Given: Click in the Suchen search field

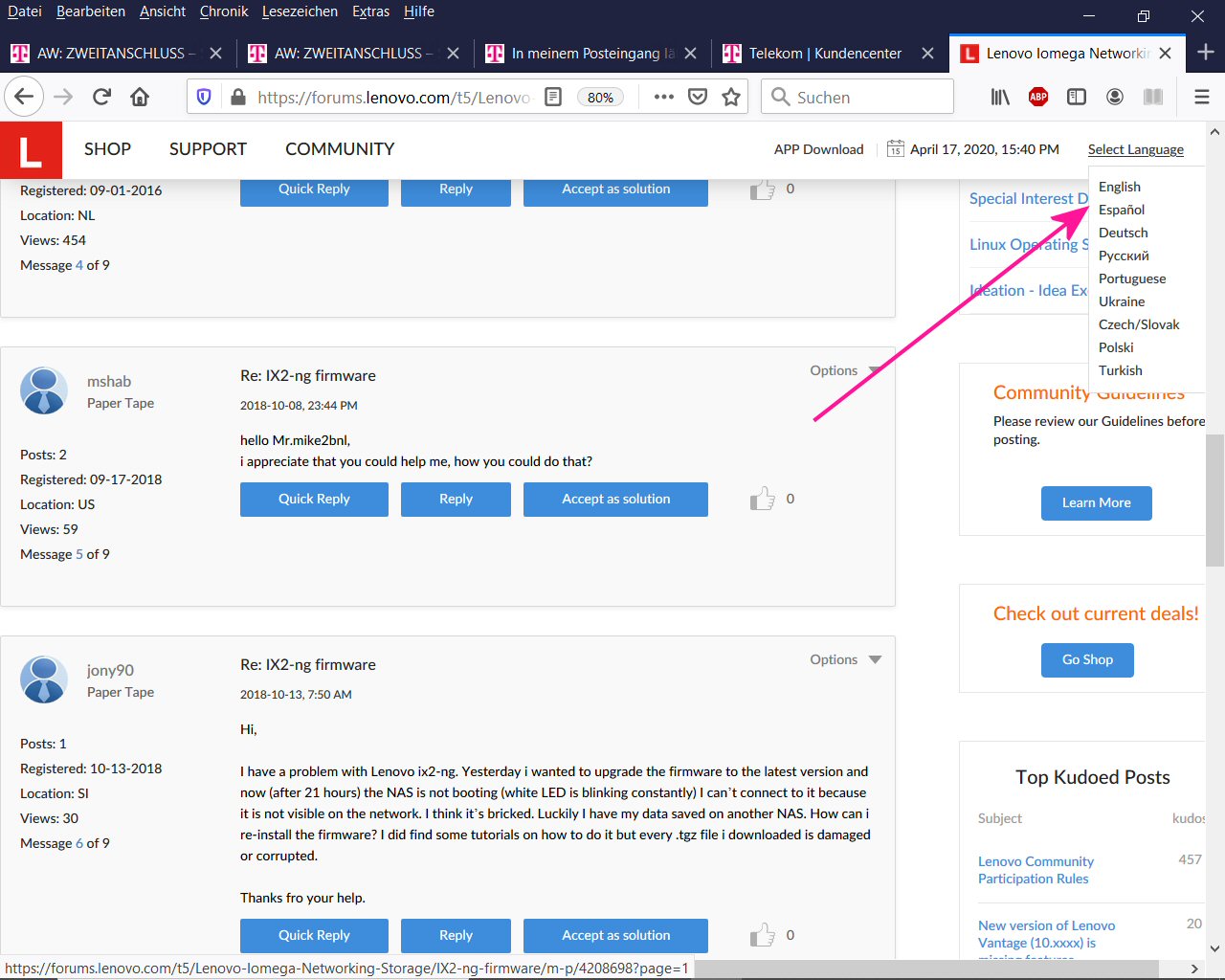Looking at the screenshot, I should point(857,97).
